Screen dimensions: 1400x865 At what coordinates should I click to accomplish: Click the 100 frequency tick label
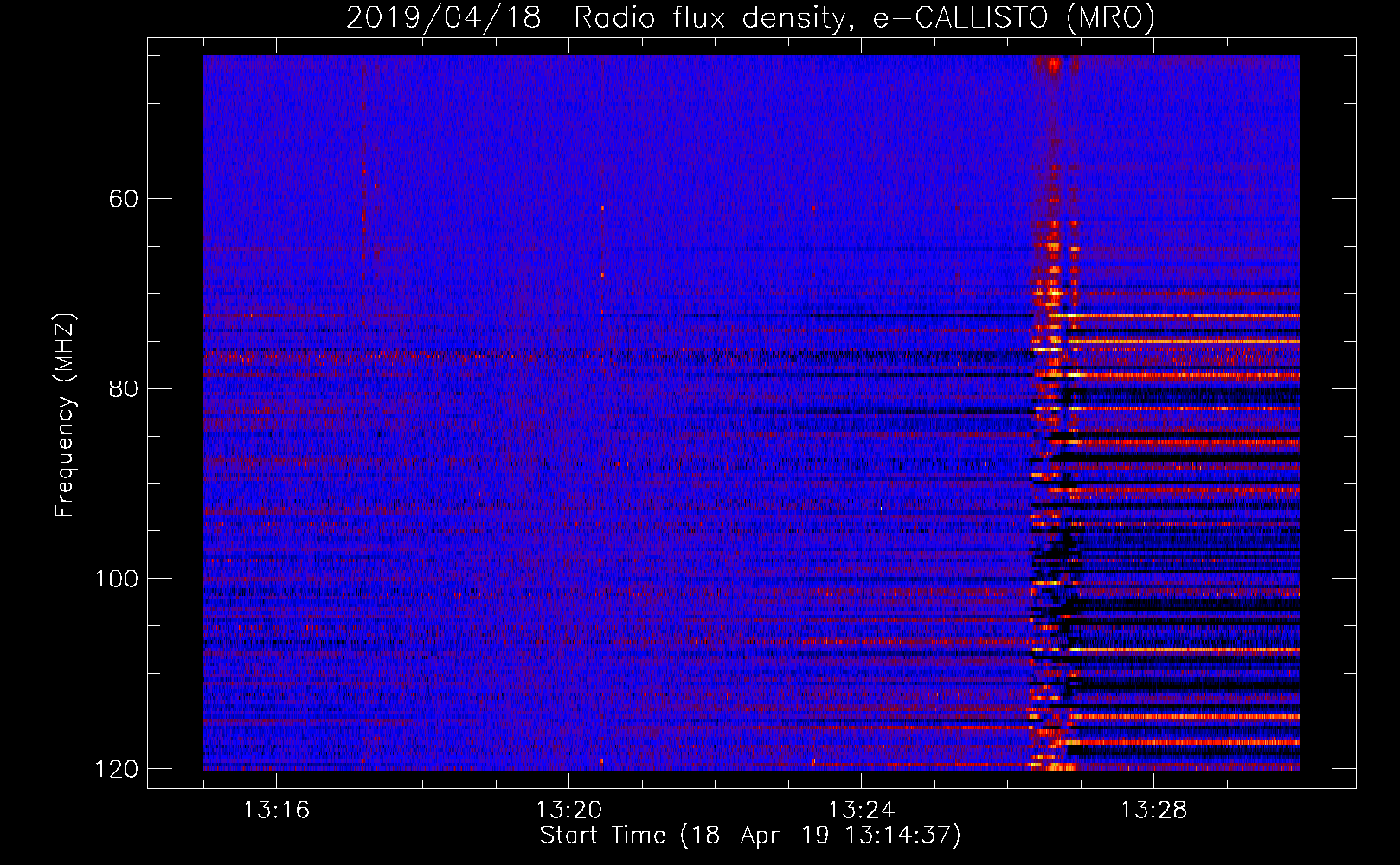point(116,579)
